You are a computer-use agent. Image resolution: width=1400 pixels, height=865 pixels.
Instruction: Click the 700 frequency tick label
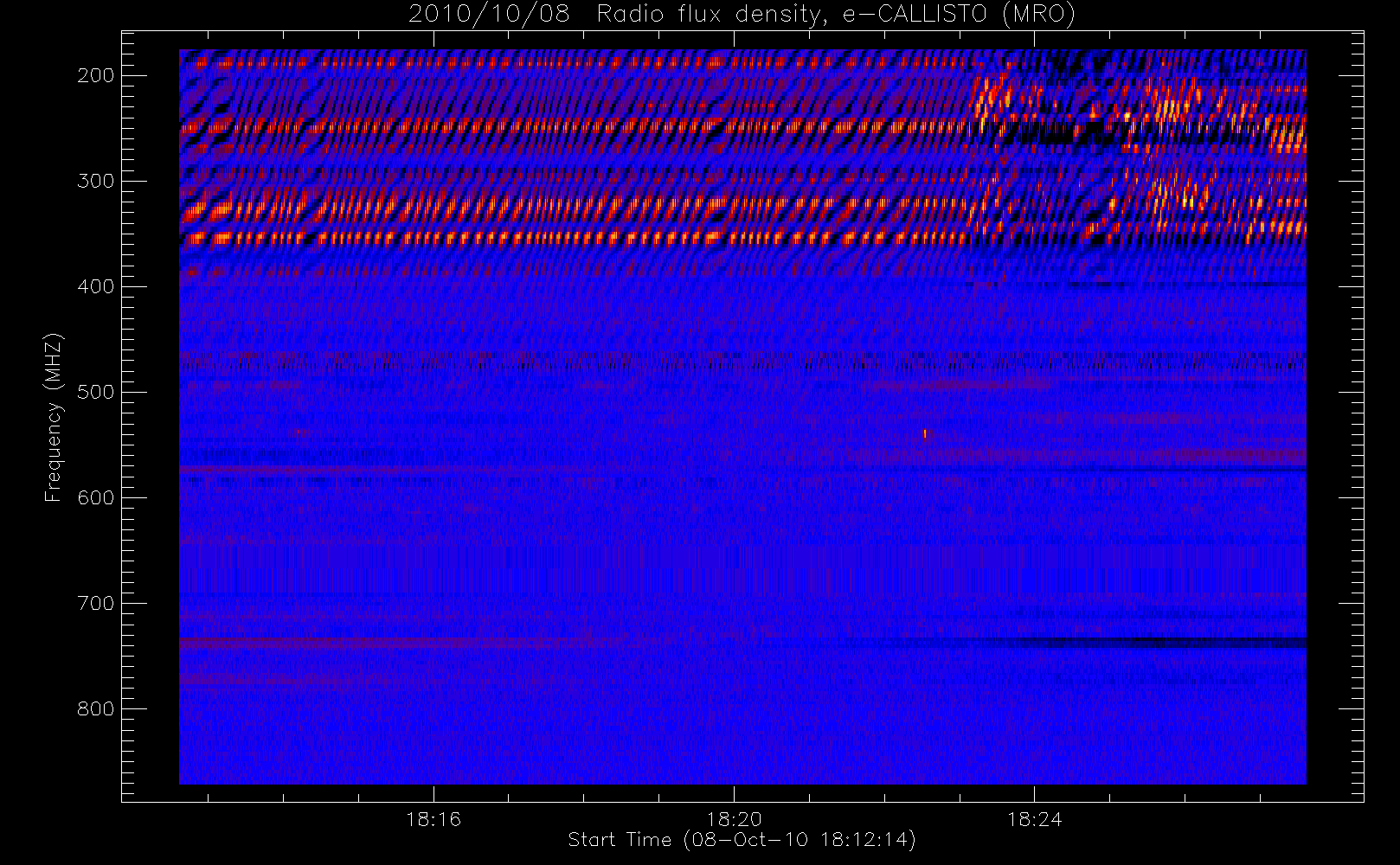pyautogui.click(x=96, y=603)
